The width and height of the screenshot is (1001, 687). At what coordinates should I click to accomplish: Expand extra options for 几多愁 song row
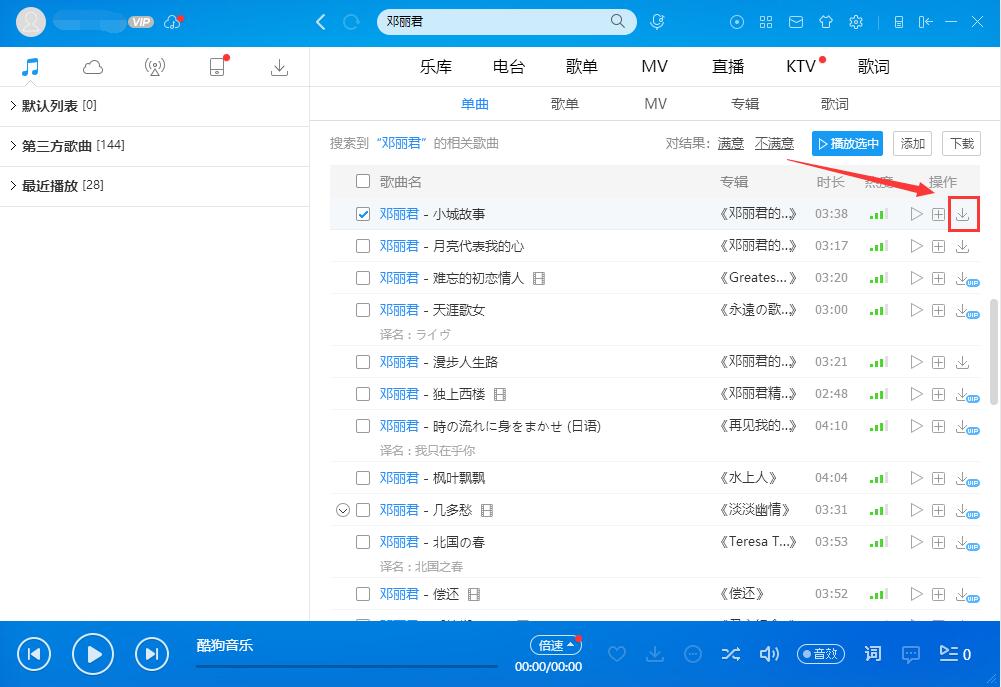(344, 509)
